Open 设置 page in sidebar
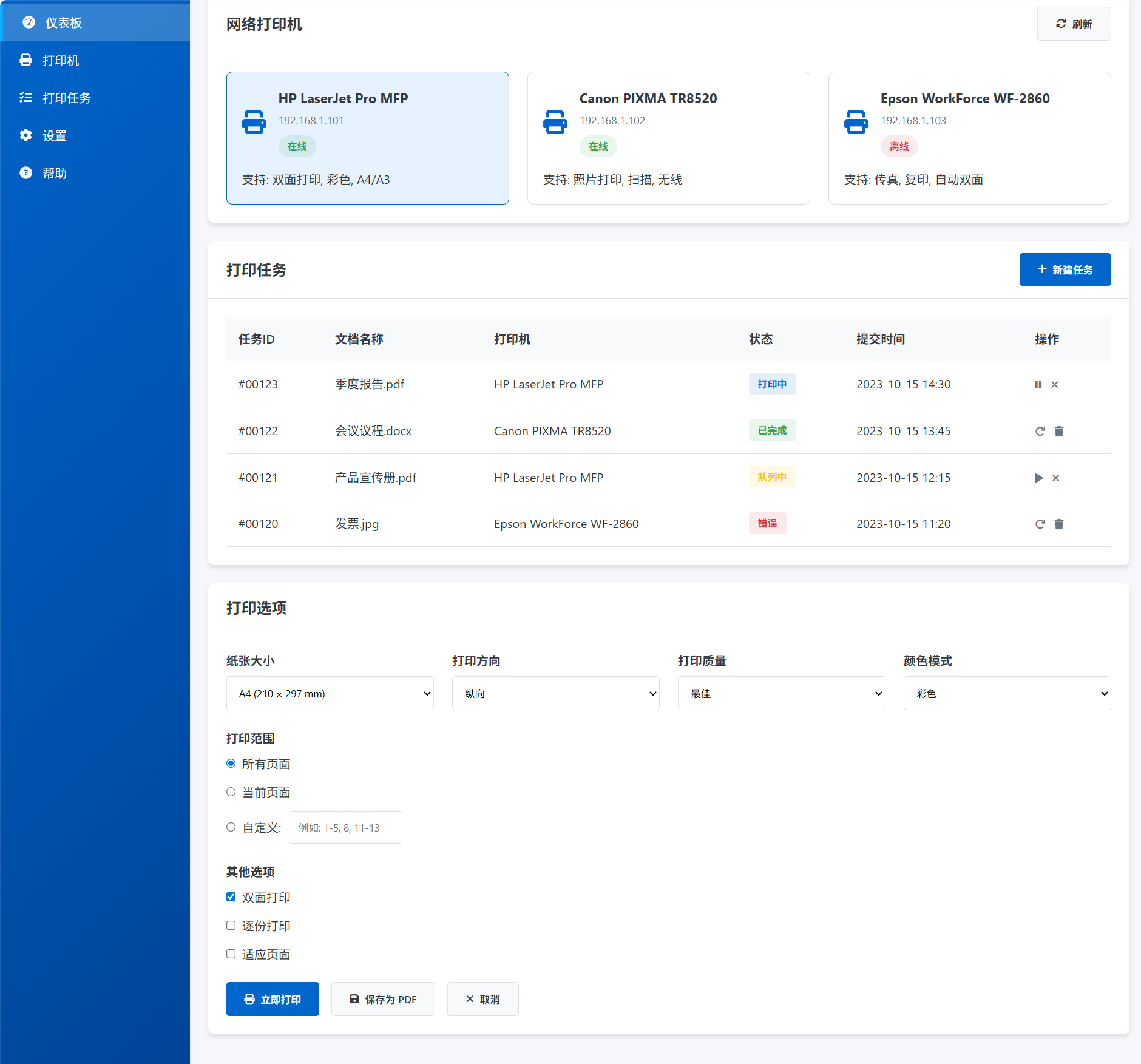This screenshot has width=1141, height=1064. (x=95, y=135)
